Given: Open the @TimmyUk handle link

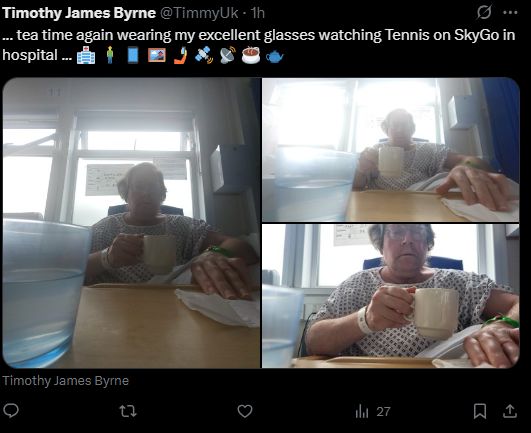Looking at the screenshot, I should [199, 13].
